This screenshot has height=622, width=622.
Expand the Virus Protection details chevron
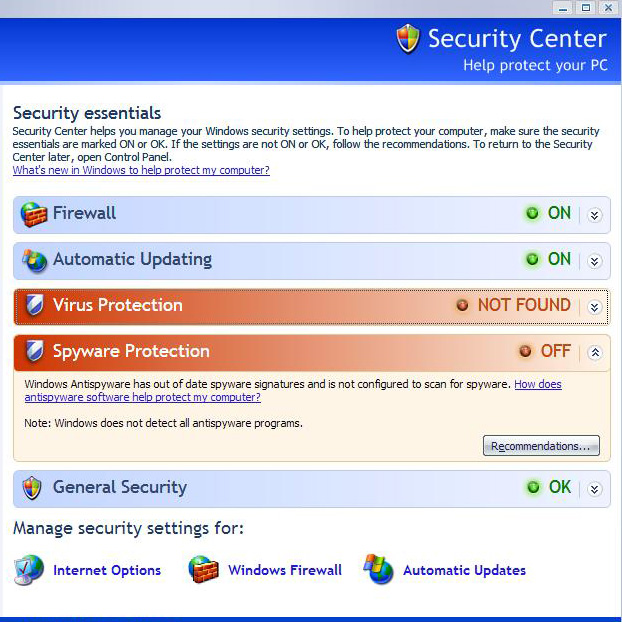click(x=594, y=307)
